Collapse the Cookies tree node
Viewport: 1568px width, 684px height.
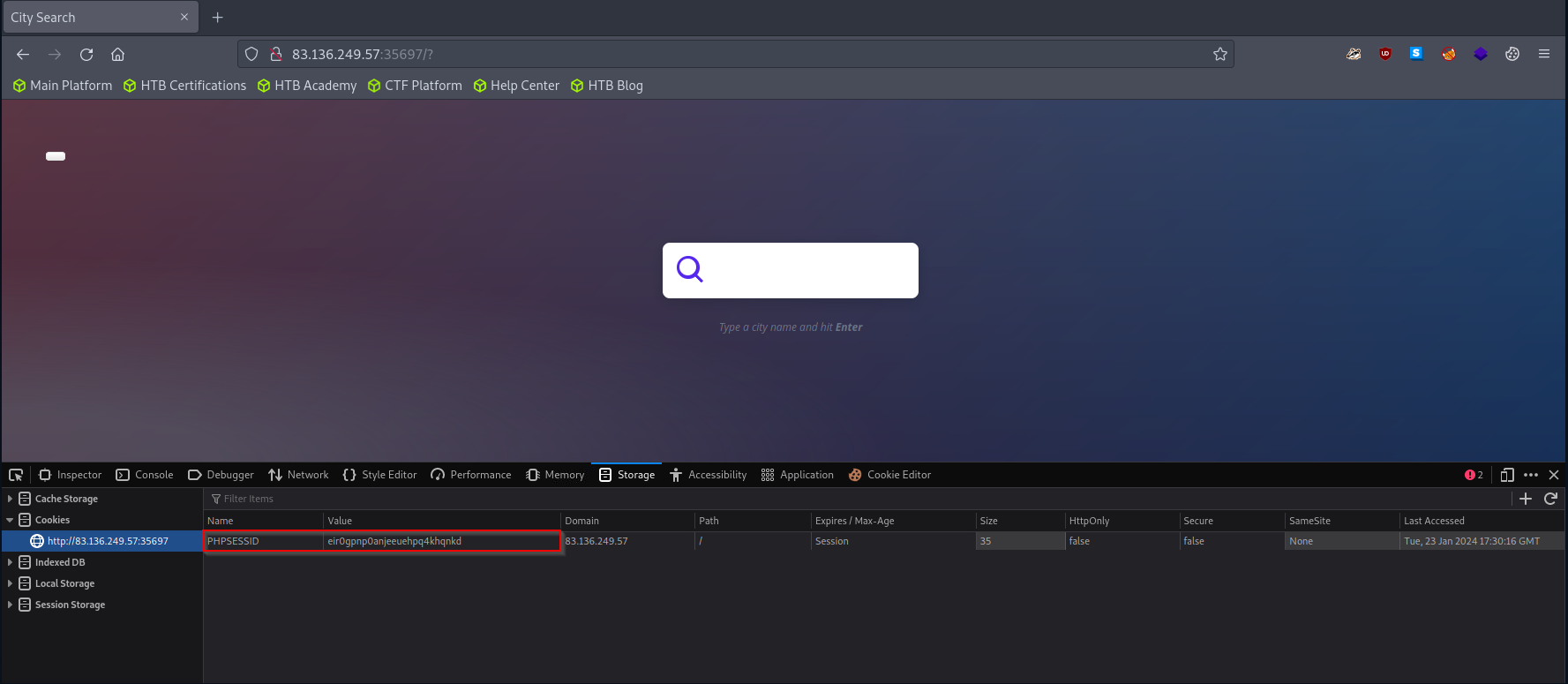click(10, 520)
